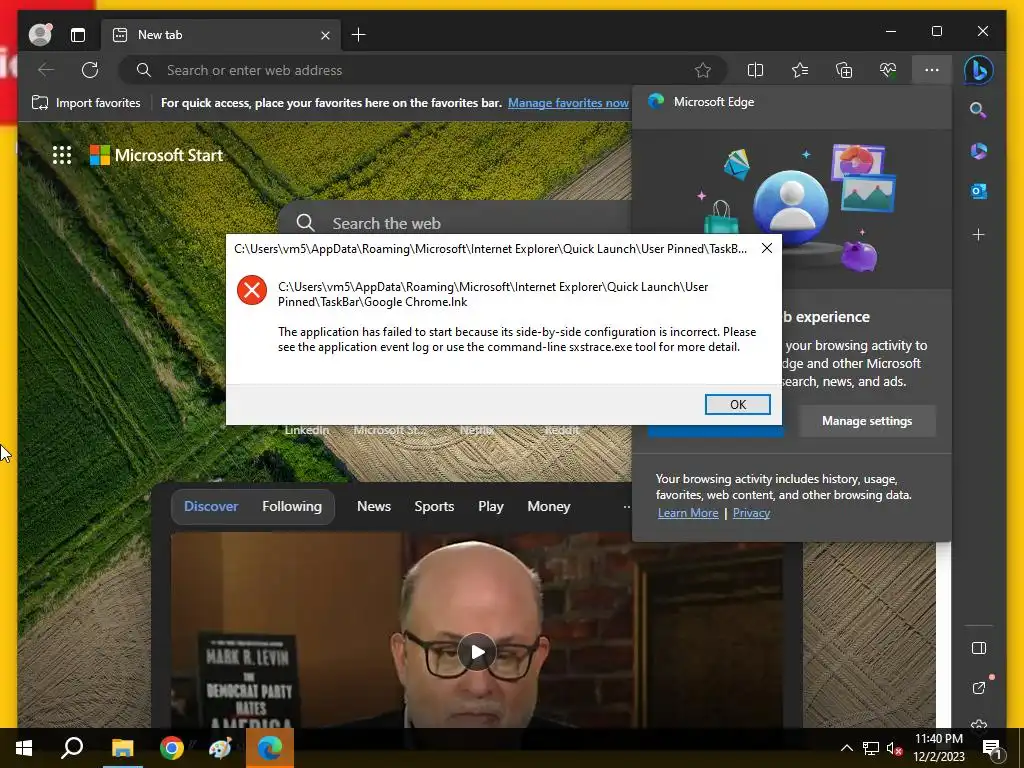
Task: Click the Microsoft Start logo
Action: [x=156, y=155]
